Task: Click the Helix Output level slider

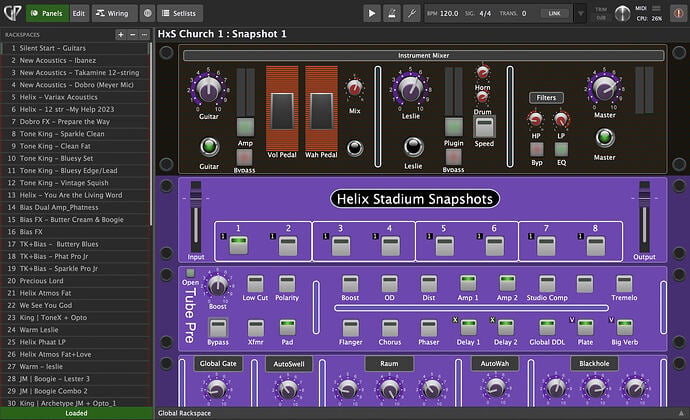Action: 644,216
